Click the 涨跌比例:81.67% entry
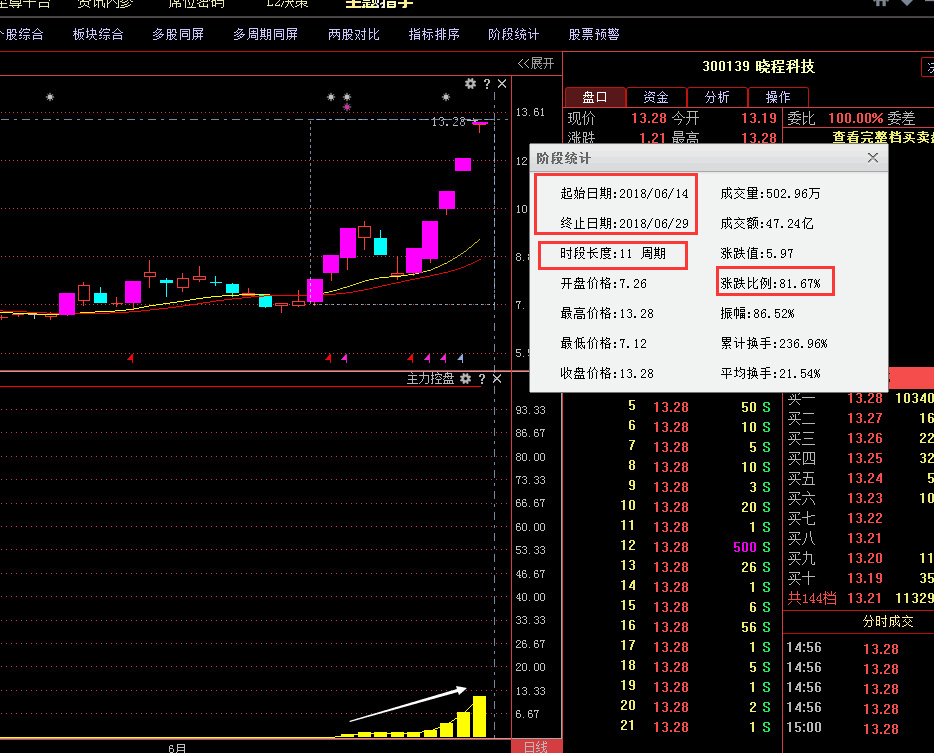 [x=770, y=284]
